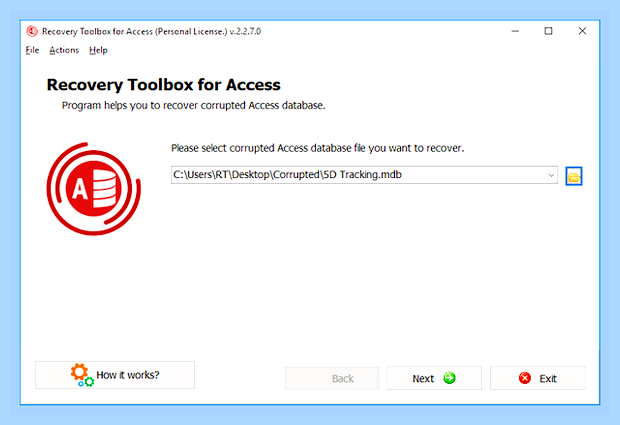Click the 'Program helps you to recover' subtitle
The width and height of the screenshot is (620, 425).
click(193, 106)
